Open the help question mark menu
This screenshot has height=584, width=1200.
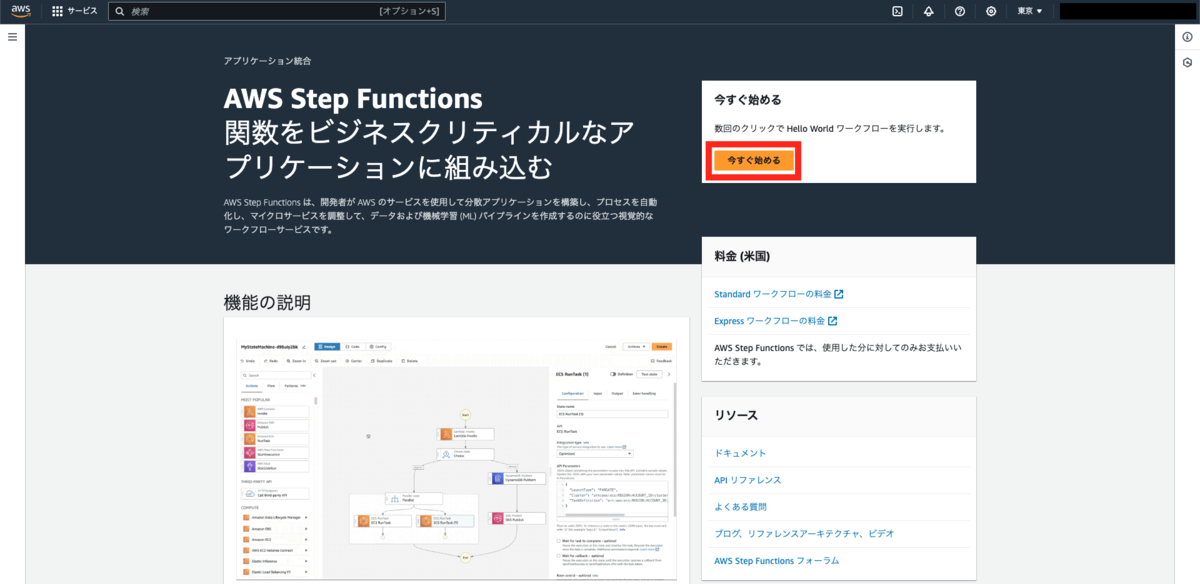(960, 11)
